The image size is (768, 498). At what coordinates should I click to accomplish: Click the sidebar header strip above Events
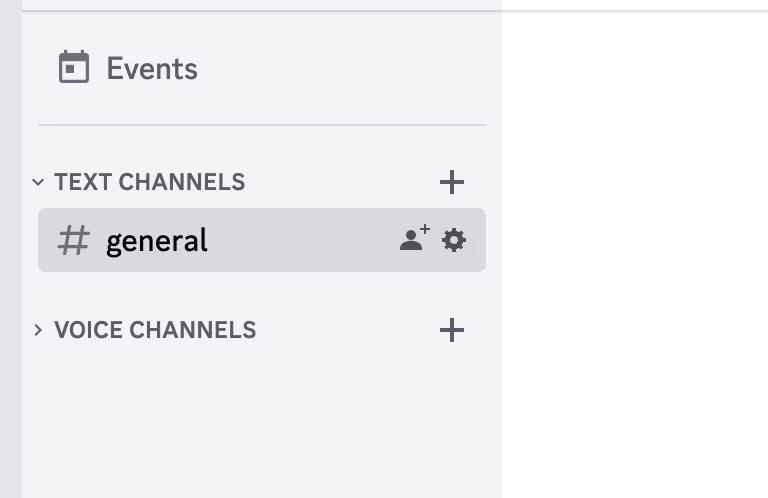(x=260, y=5)
